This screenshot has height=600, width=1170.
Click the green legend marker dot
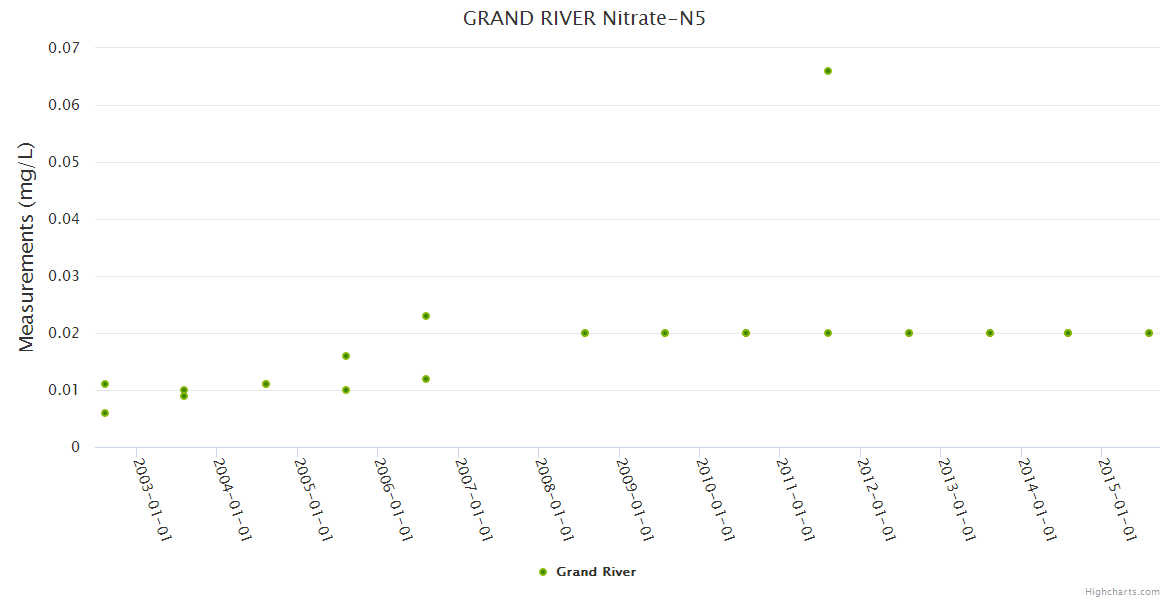543,572
